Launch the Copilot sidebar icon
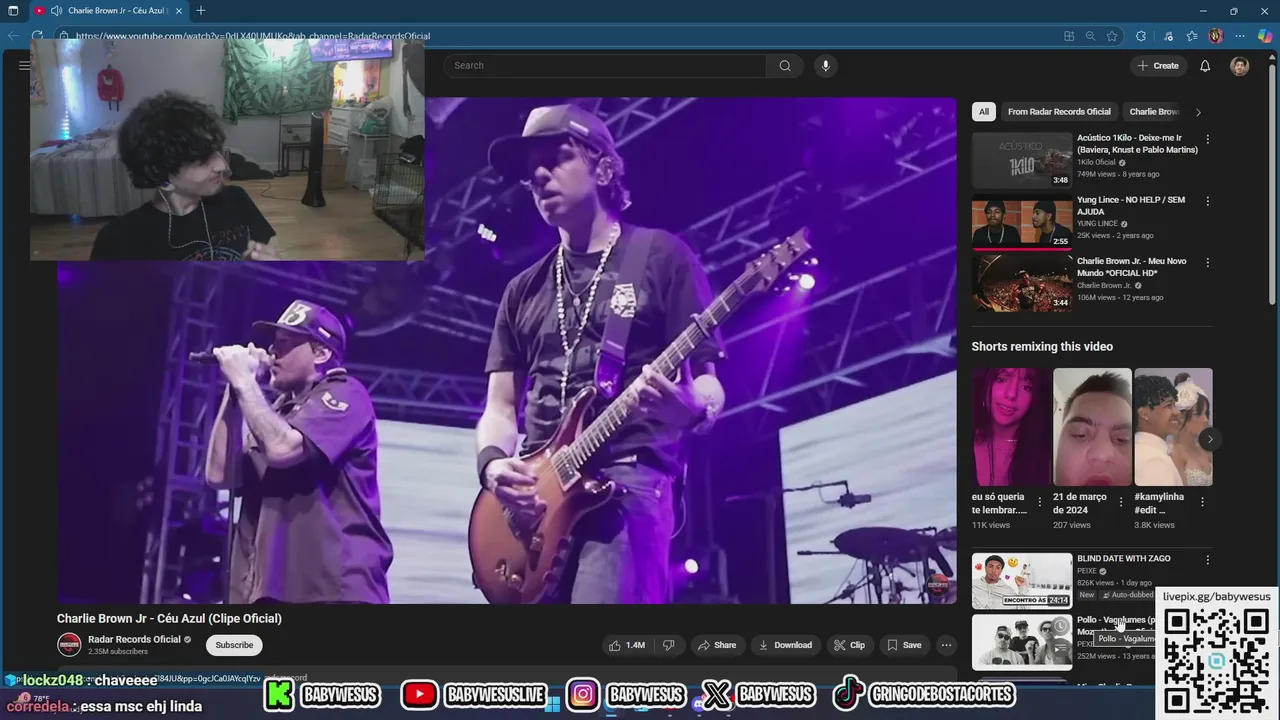The width and height of the screenshot is (1280, 720). click(x=1265, y=36)
